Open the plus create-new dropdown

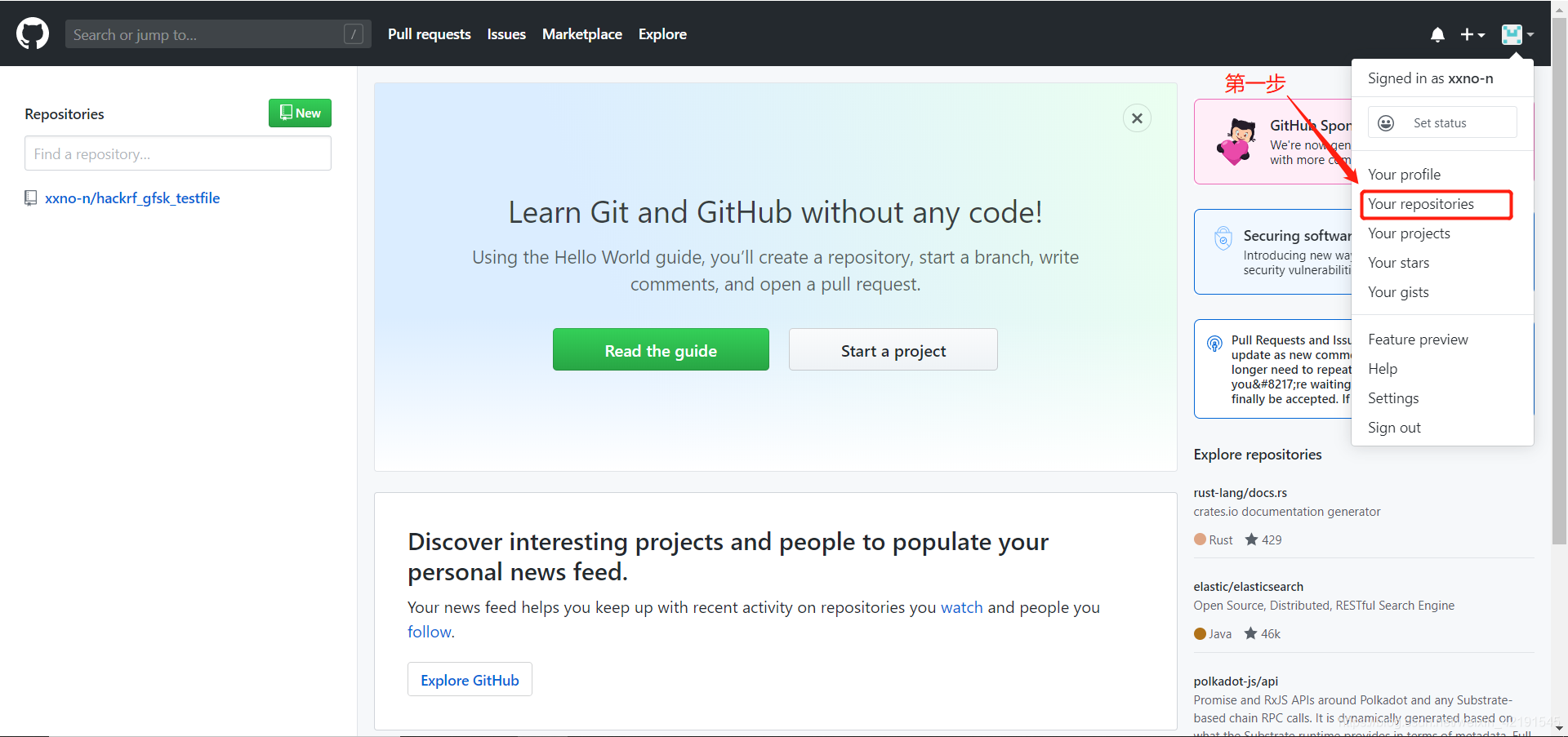[1472, 34]
